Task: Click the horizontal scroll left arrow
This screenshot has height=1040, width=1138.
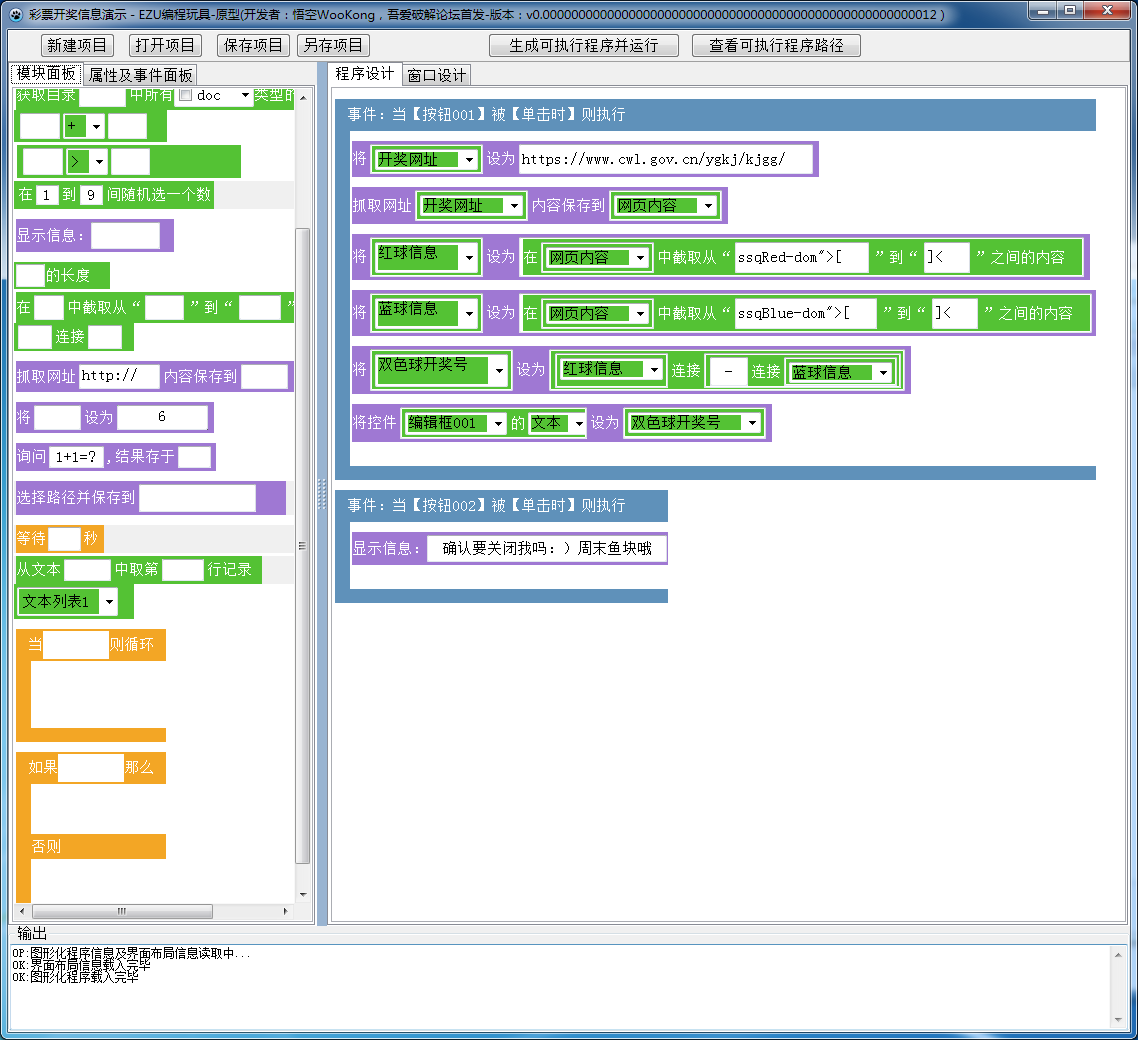Action: (x=22, y=911)
